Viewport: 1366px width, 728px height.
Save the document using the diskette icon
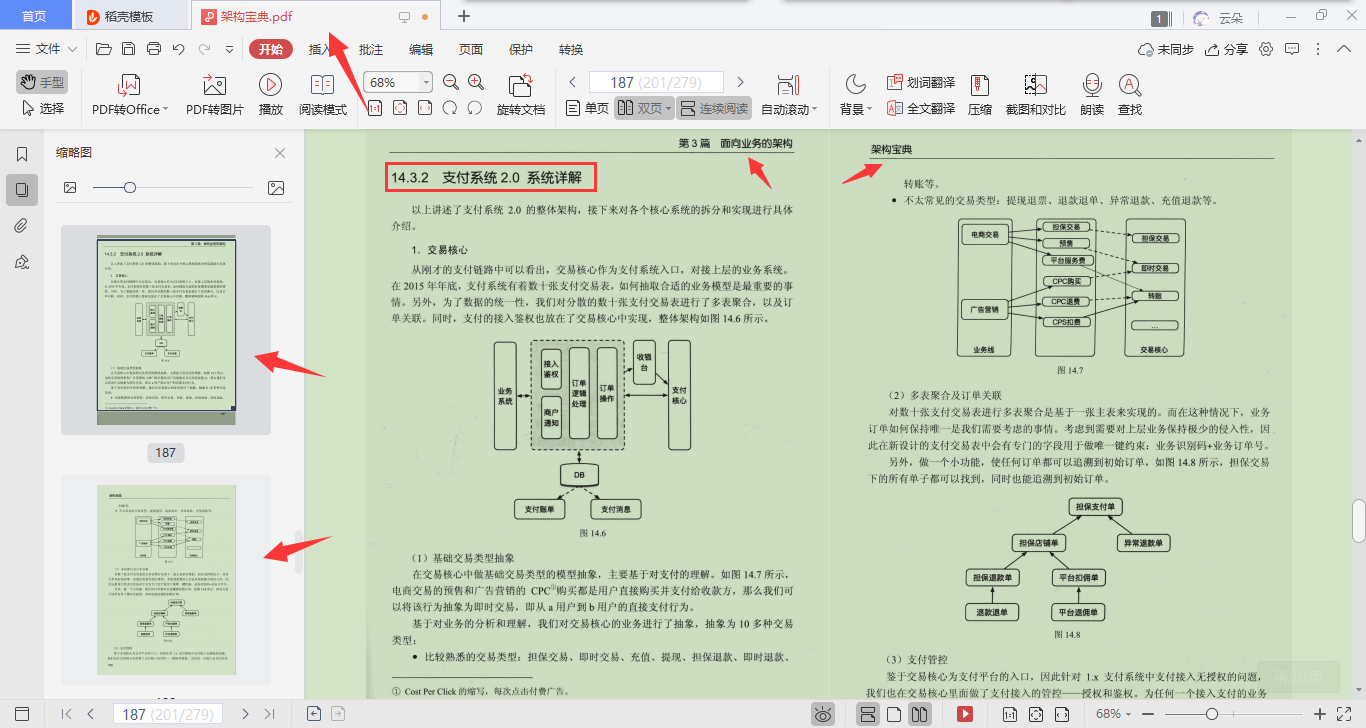click(x=128, y=49)
